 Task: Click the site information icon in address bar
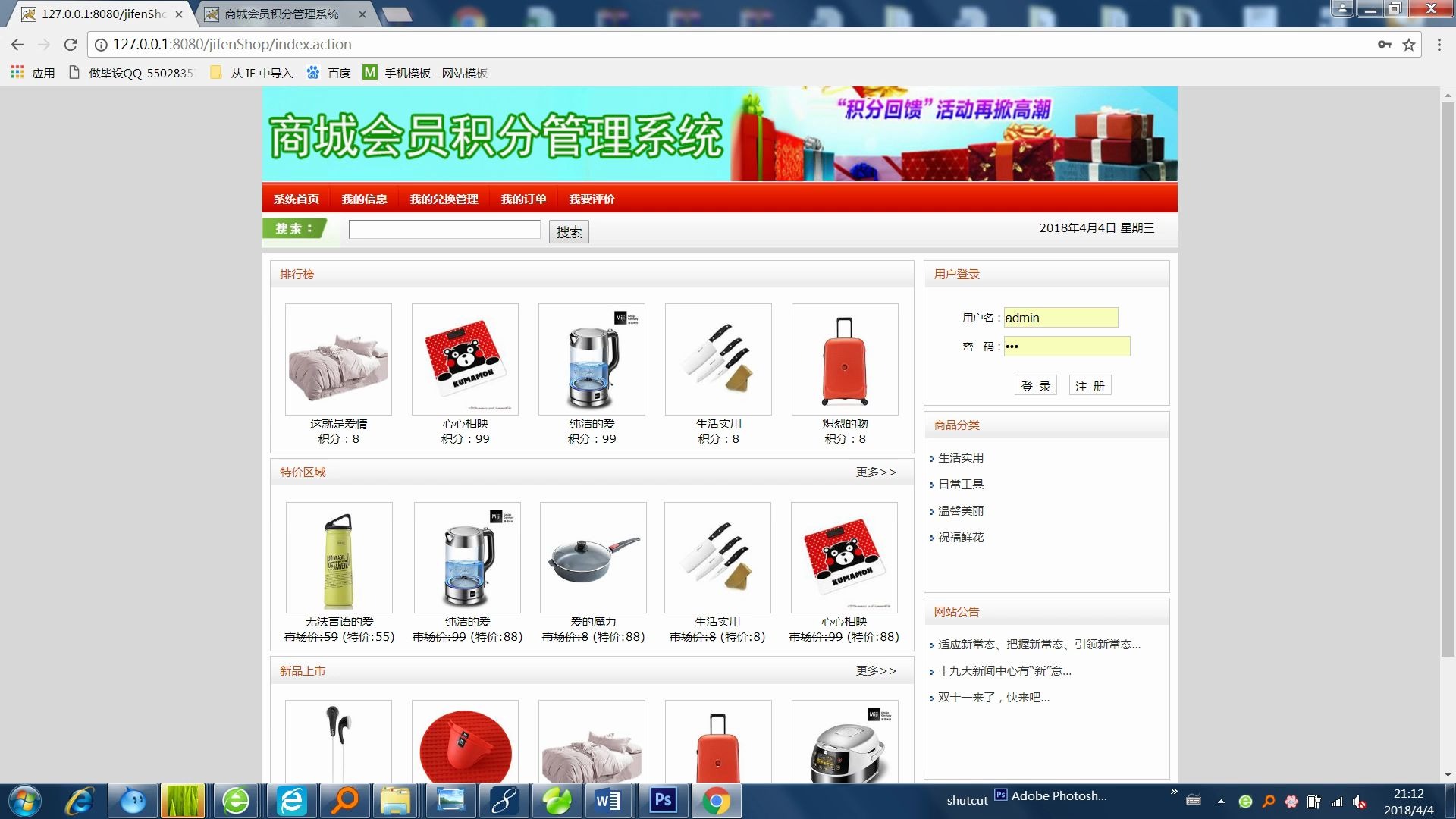click(x=100, y=45)
